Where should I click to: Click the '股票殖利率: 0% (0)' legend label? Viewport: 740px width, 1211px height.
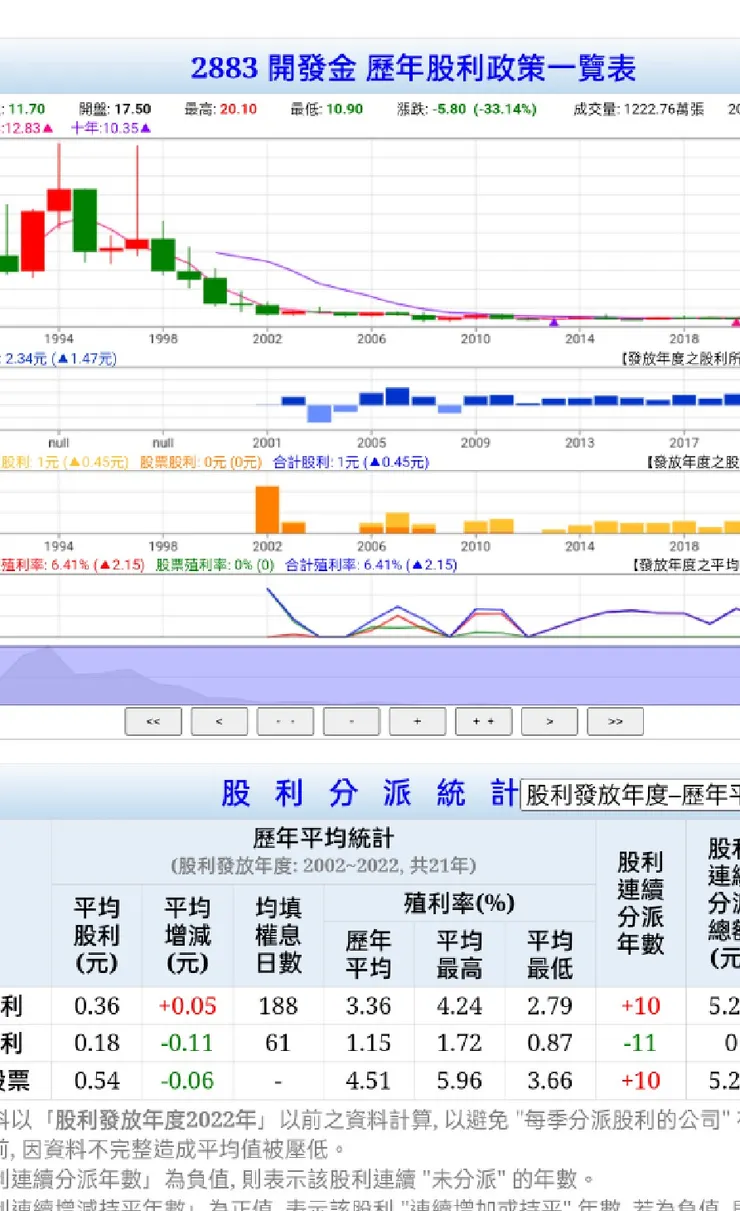click(x=214, y=565)
